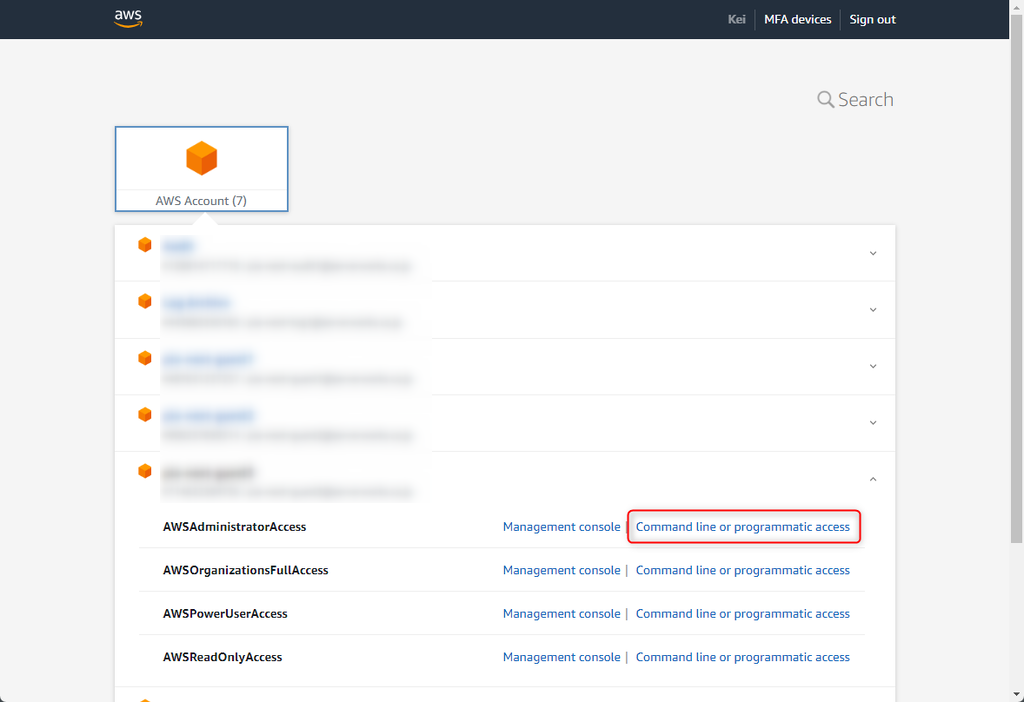Open the AWS Account (7) tile
This screenshot has width=1024, height=702.
pos(201,168)
